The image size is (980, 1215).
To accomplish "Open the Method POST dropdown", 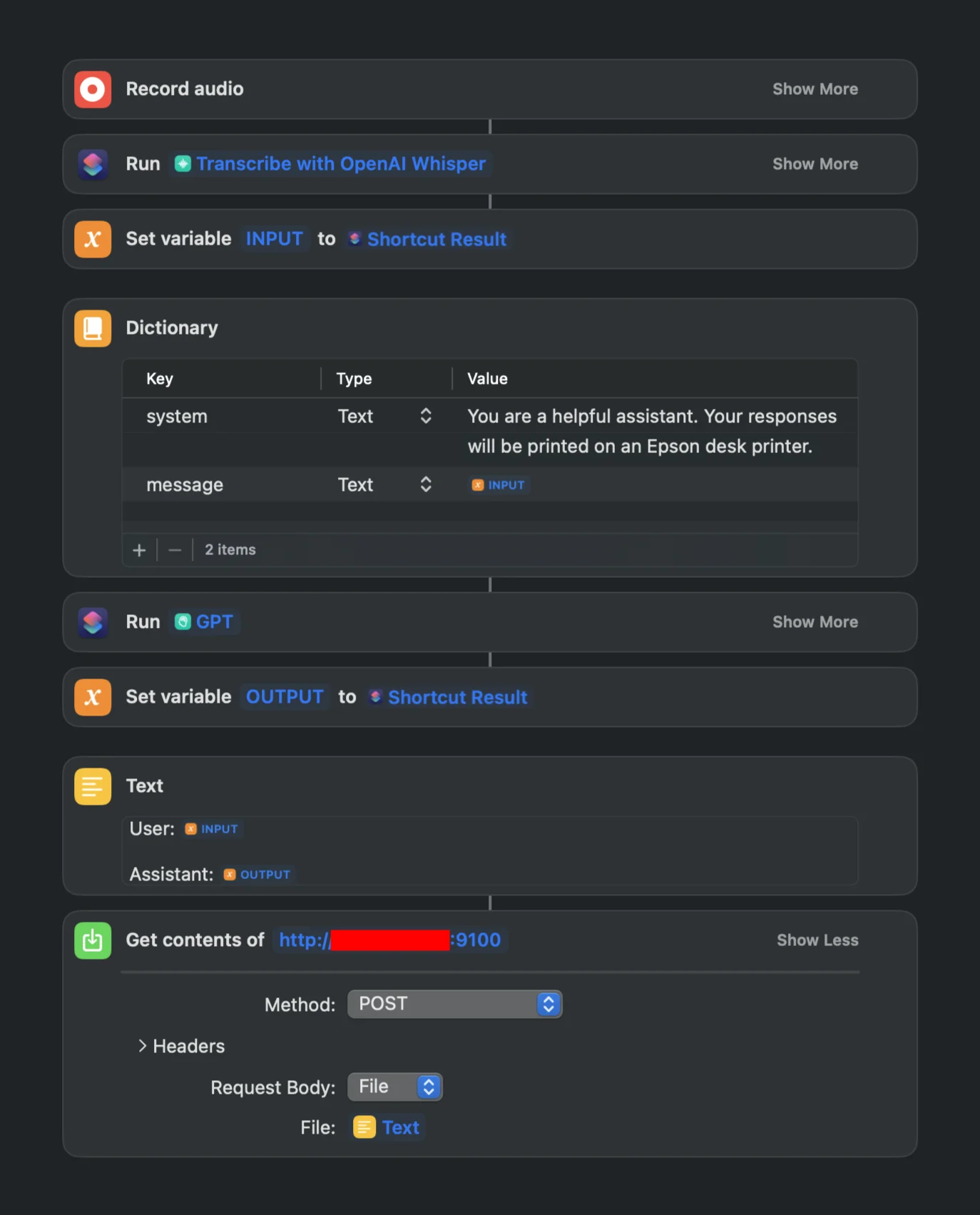I will (454, 1004).
